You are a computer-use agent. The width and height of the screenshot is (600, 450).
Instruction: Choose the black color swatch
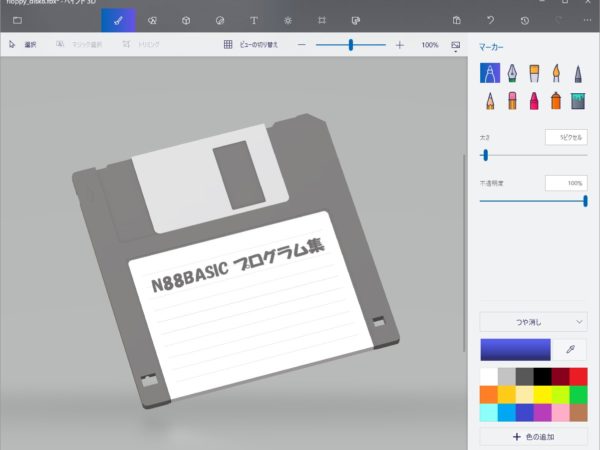pos(543,377)
